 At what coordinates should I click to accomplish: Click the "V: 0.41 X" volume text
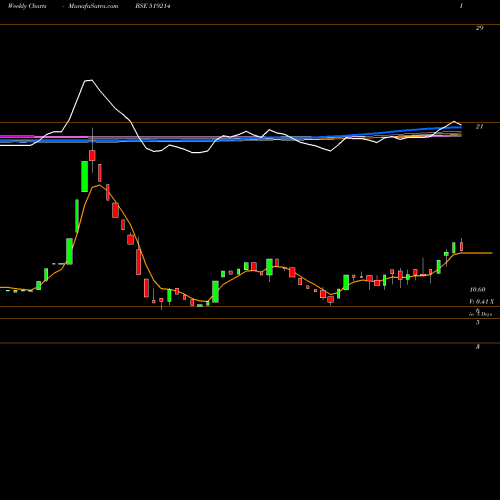coord(481,302)
